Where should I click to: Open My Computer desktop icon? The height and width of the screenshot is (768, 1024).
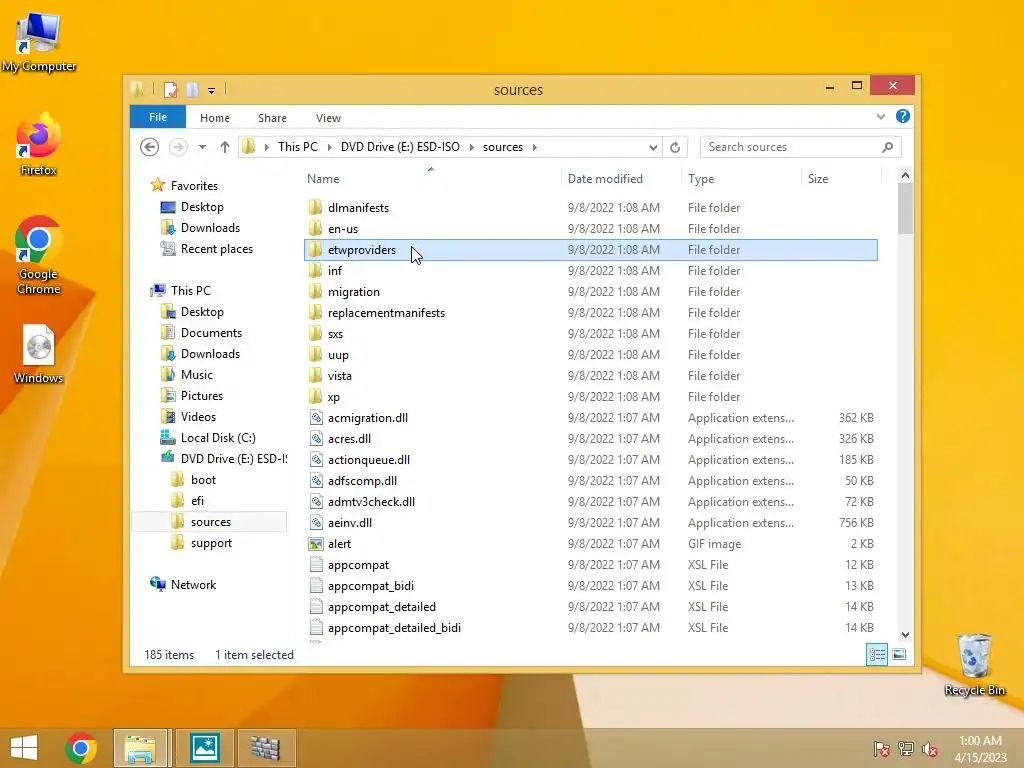point(39,40)
